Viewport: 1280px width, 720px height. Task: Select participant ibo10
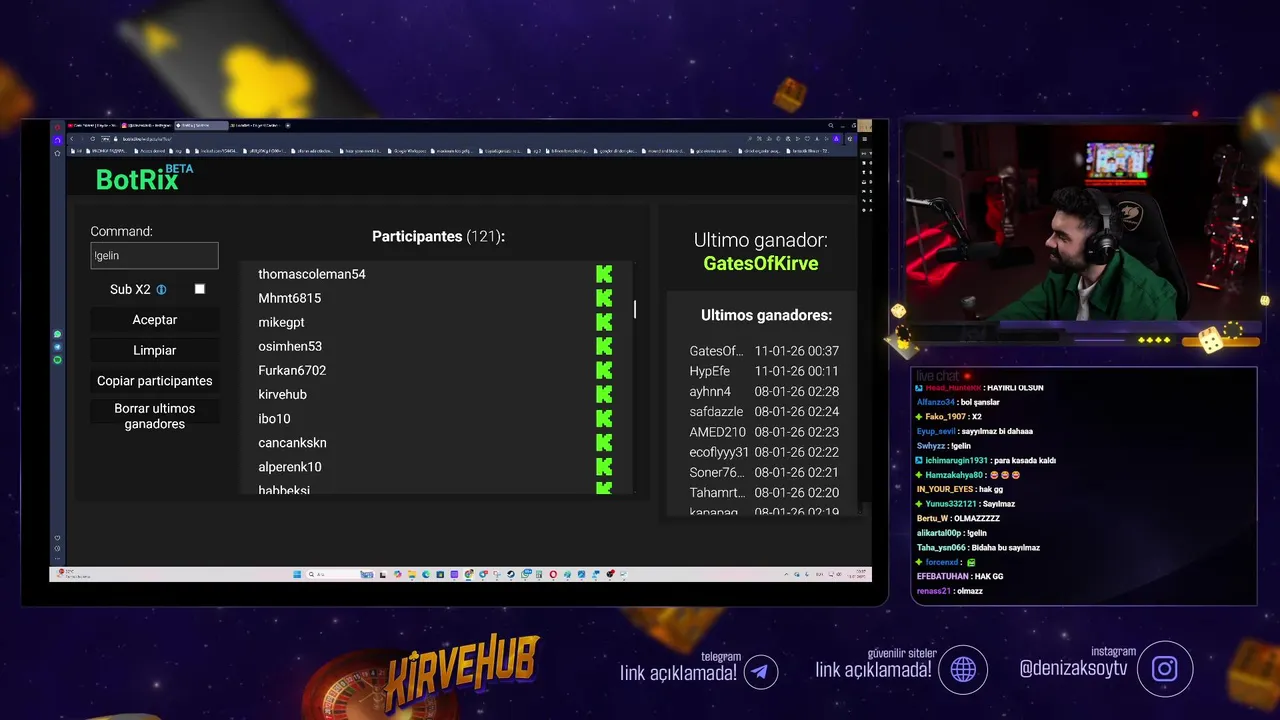(274, 418)
